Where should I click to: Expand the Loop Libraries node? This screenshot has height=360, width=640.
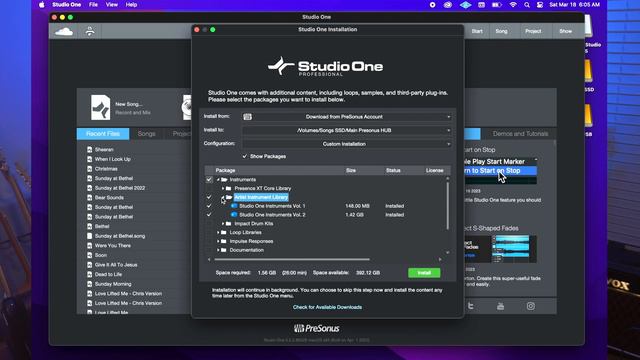point(218,233)
